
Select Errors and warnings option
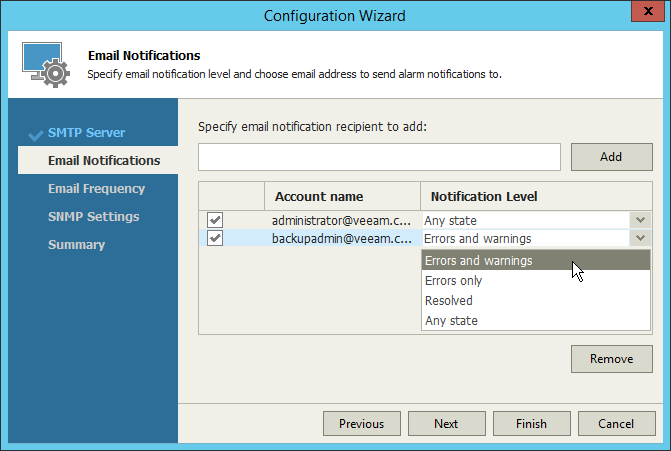pyautogui.click(x=478, y=261)
